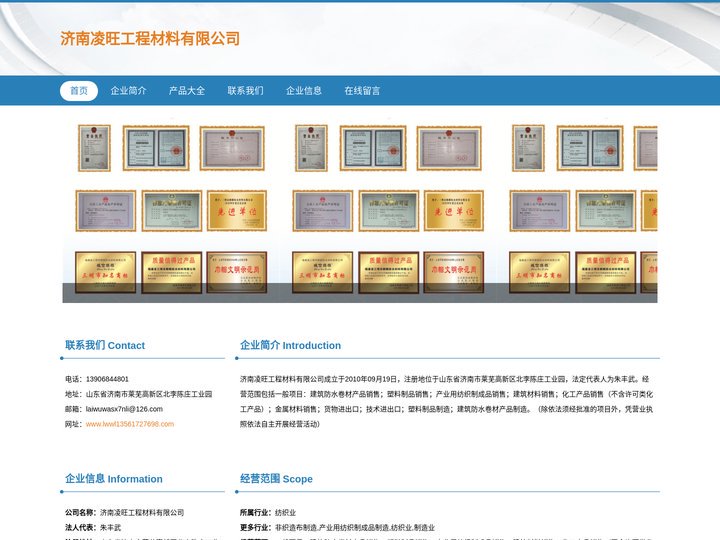Click the 联系我们 Contact heading
Image resolution: width=720 pixels, height=540 pixels.
click(105, 345)
